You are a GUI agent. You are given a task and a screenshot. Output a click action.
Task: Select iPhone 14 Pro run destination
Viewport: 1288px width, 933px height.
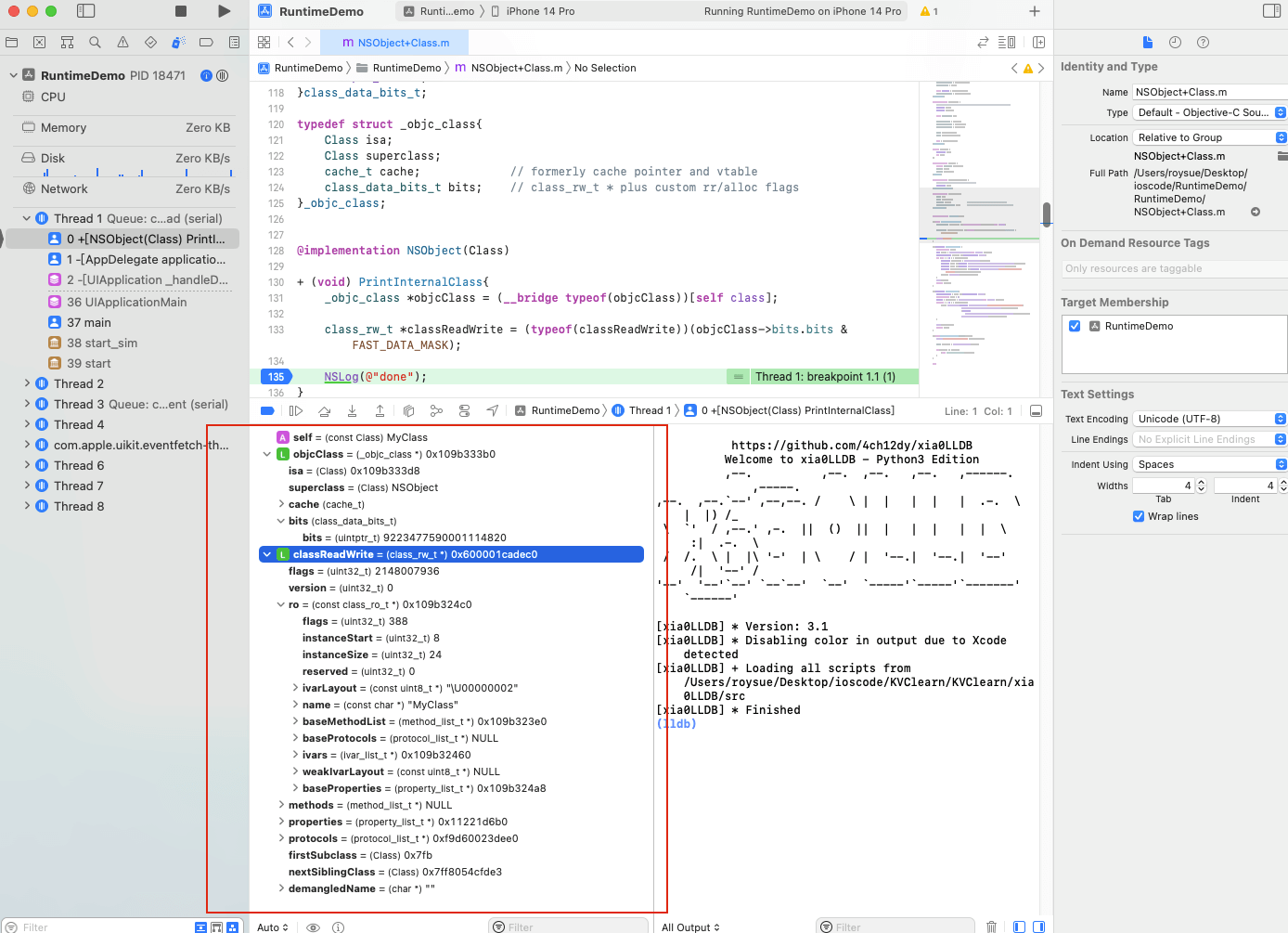(x=533, y=11)
